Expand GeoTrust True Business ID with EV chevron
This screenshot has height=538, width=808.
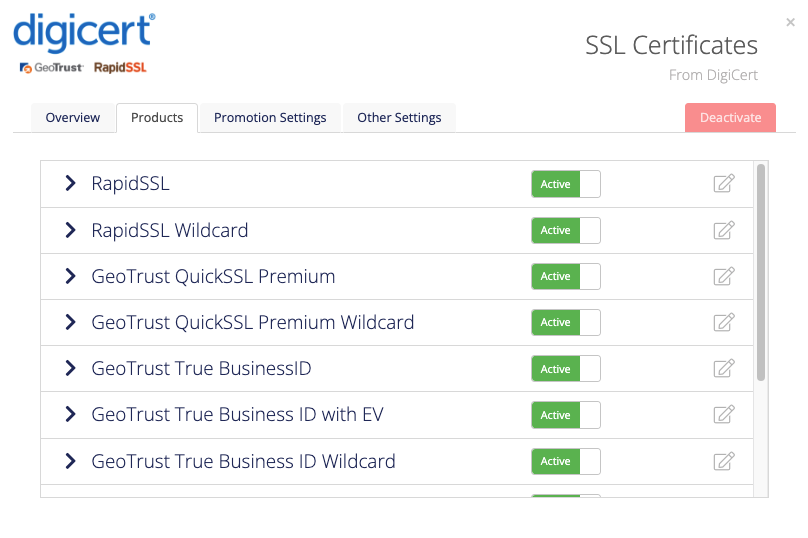point(71,414)
